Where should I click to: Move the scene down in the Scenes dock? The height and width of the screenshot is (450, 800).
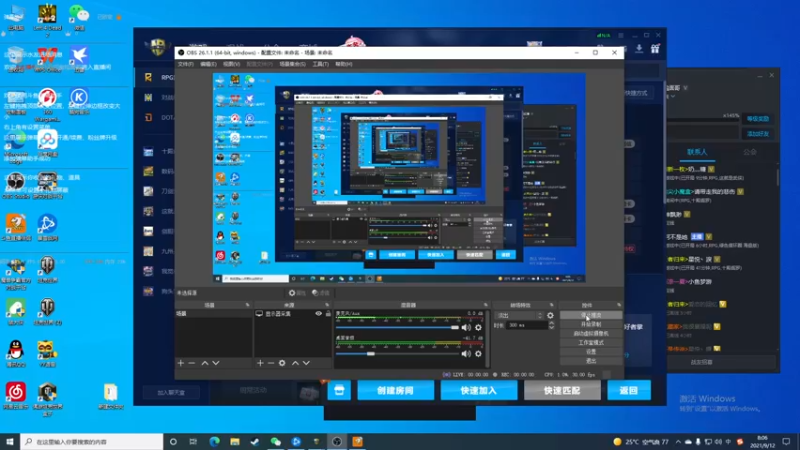(216, 363)
